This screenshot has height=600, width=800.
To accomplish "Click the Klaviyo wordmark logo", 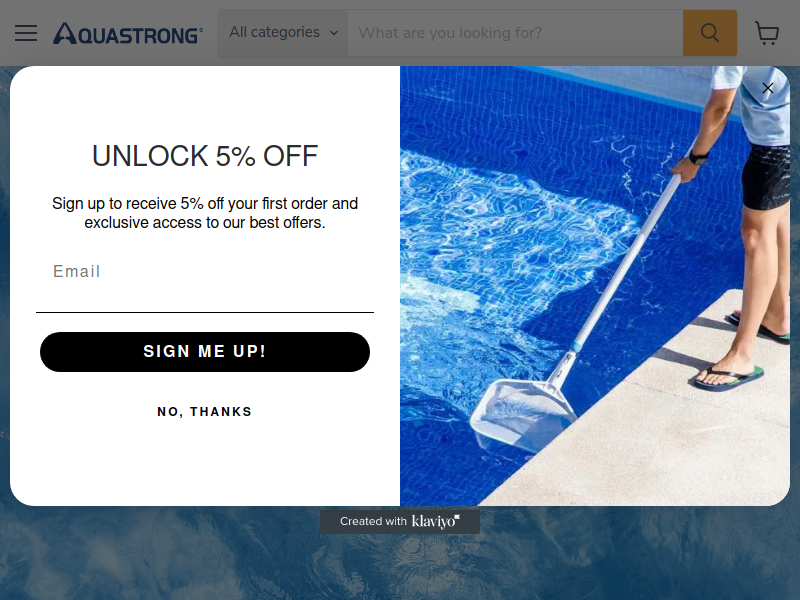I will pyautogui.click(x=436, y=521).
